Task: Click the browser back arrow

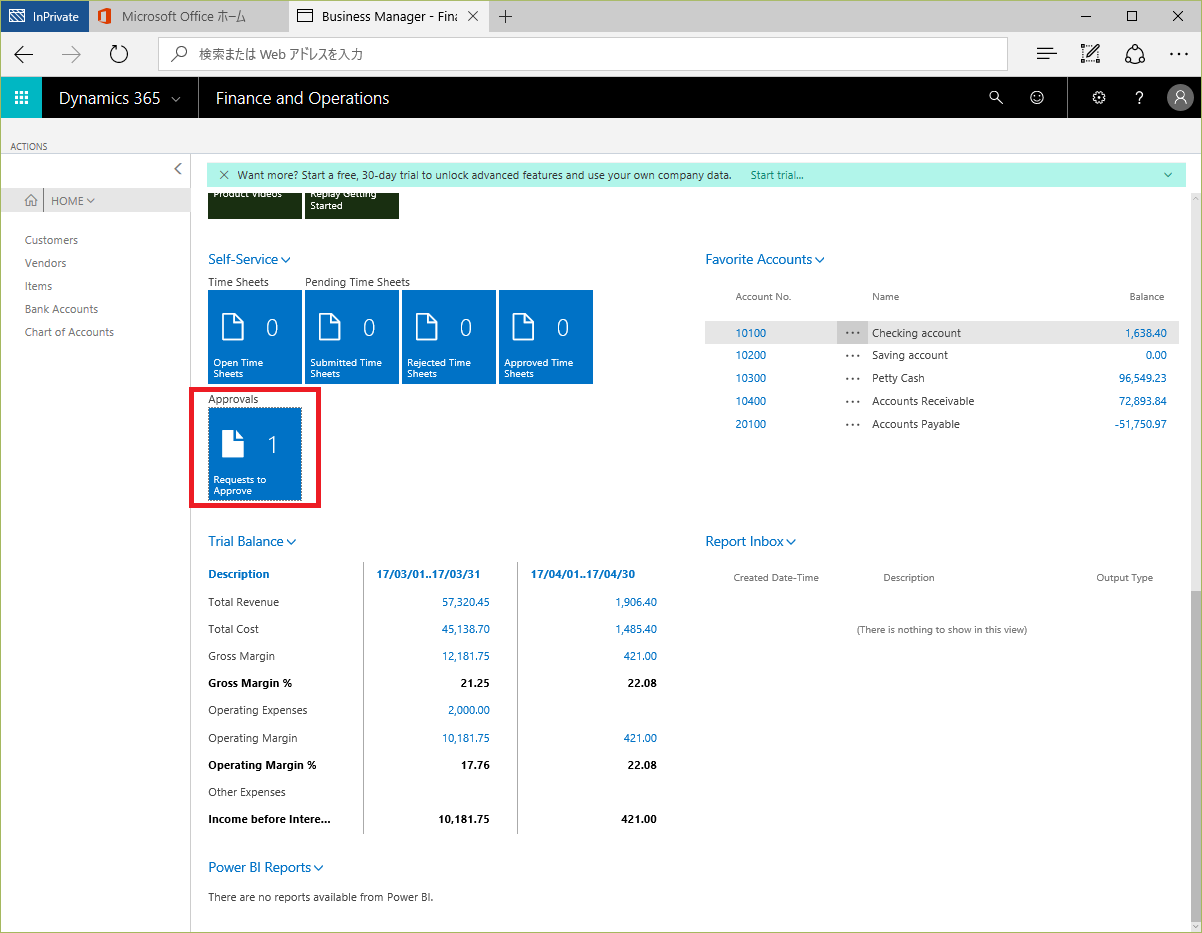Action: (24, 54)
